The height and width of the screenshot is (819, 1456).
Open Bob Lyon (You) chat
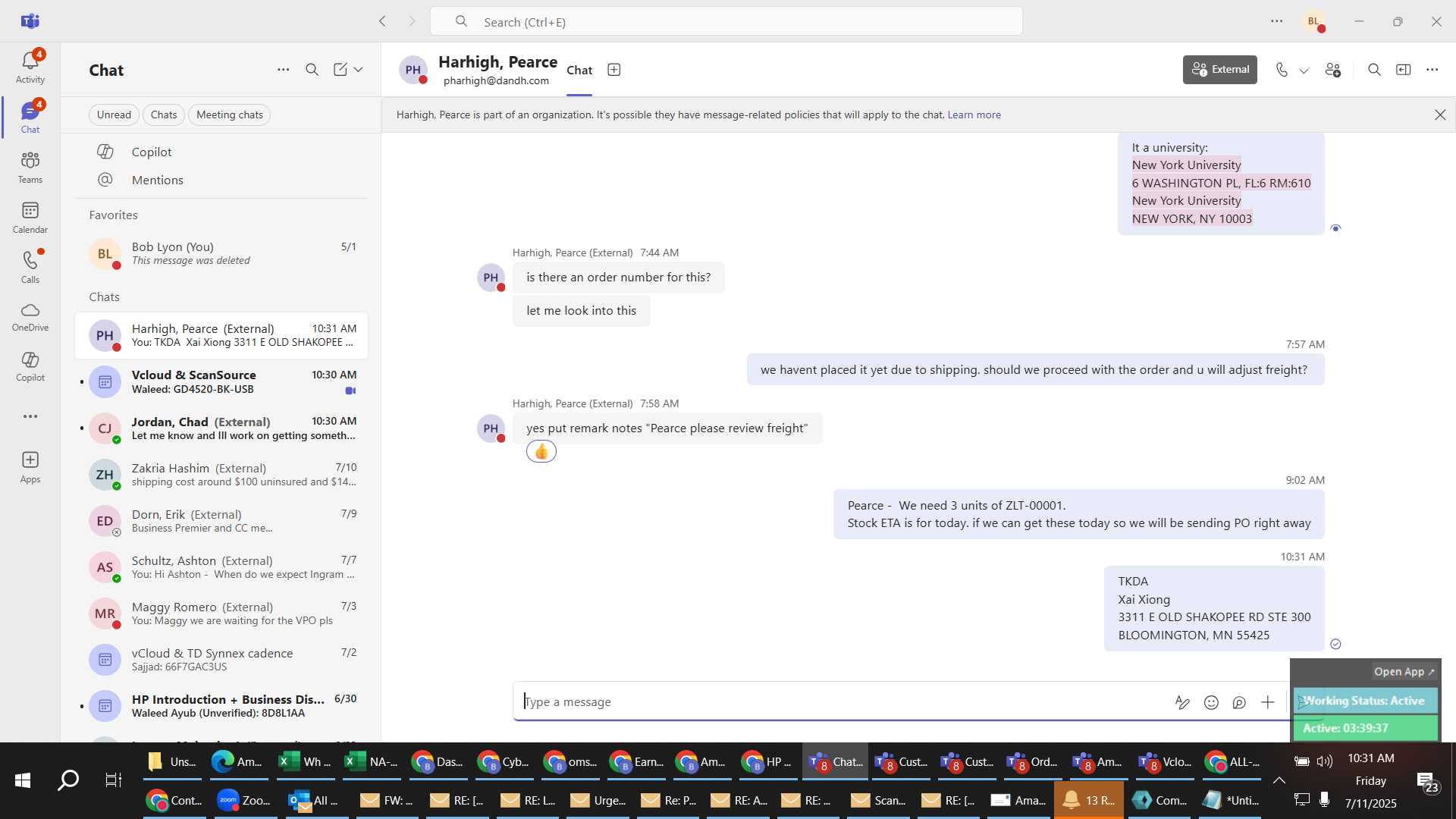point(221,253)
